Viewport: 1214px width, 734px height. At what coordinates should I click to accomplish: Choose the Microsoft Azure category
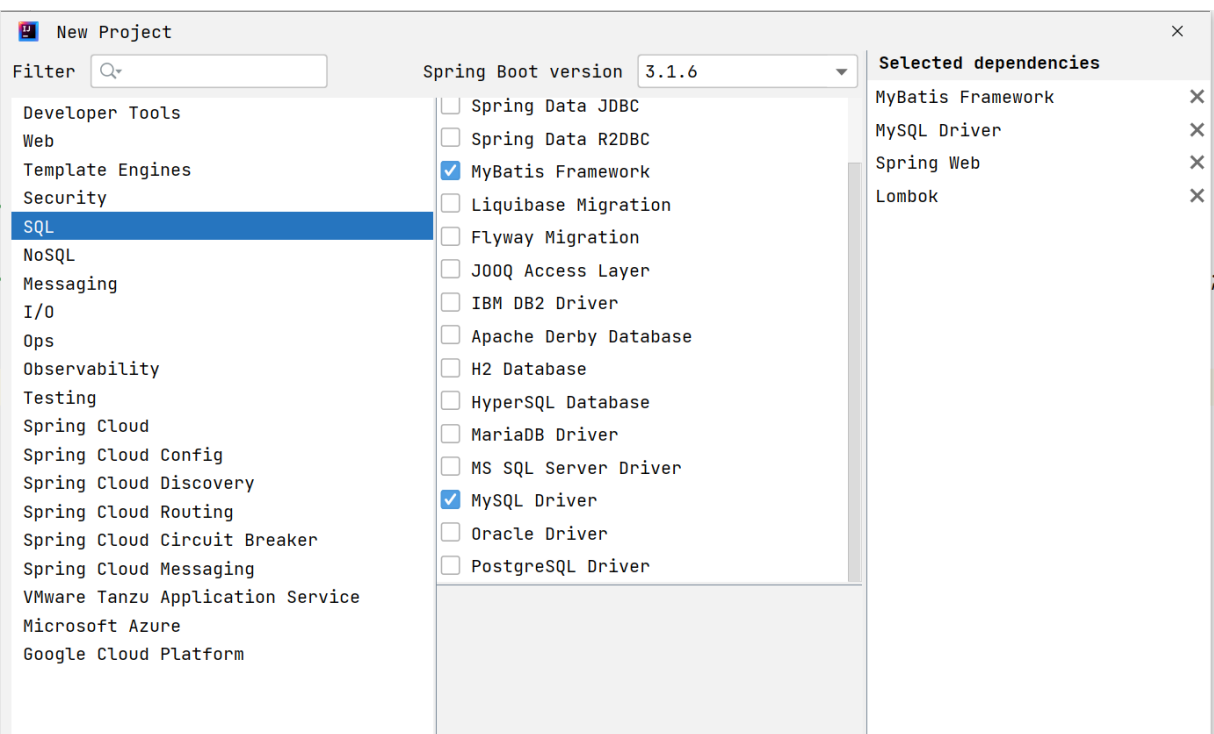[222, 626]
